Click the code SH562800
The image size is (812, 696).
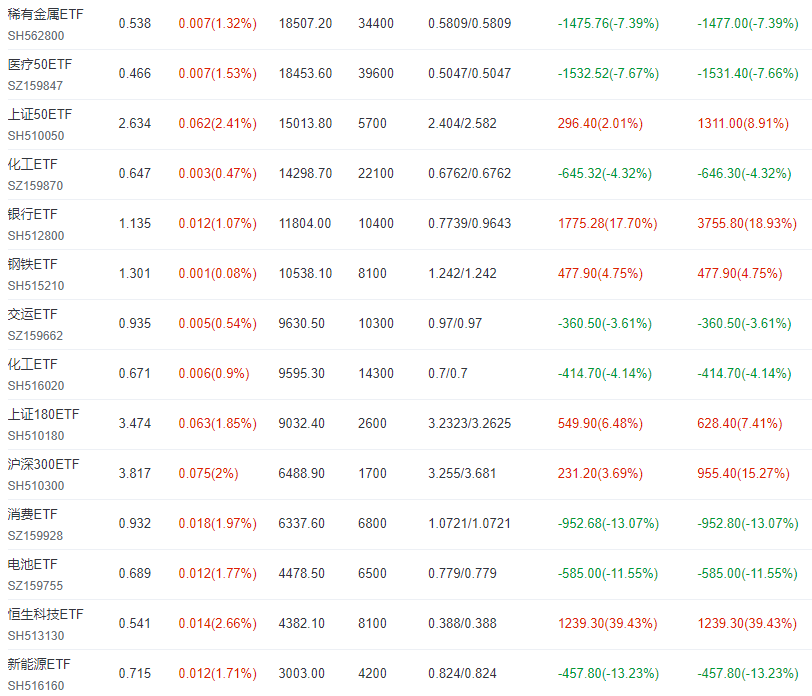pyautogui.click(x=36, y=36)
